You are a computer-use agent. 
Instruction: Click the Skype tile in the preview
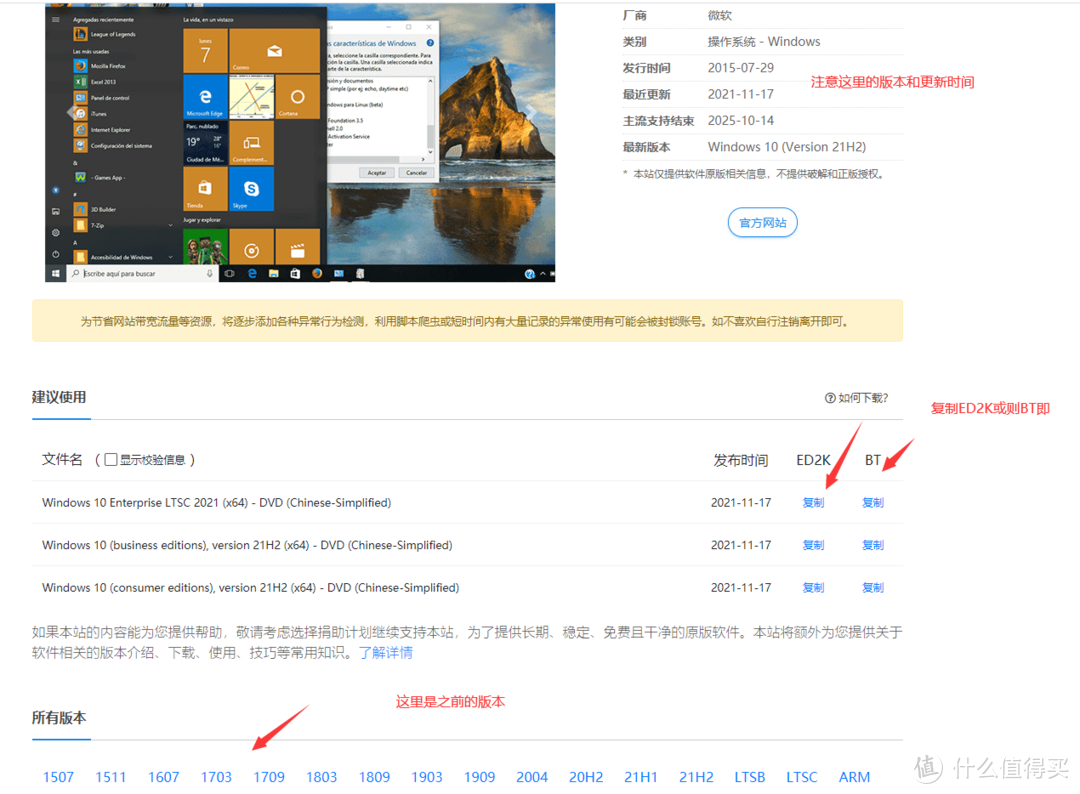pos(251,189)
